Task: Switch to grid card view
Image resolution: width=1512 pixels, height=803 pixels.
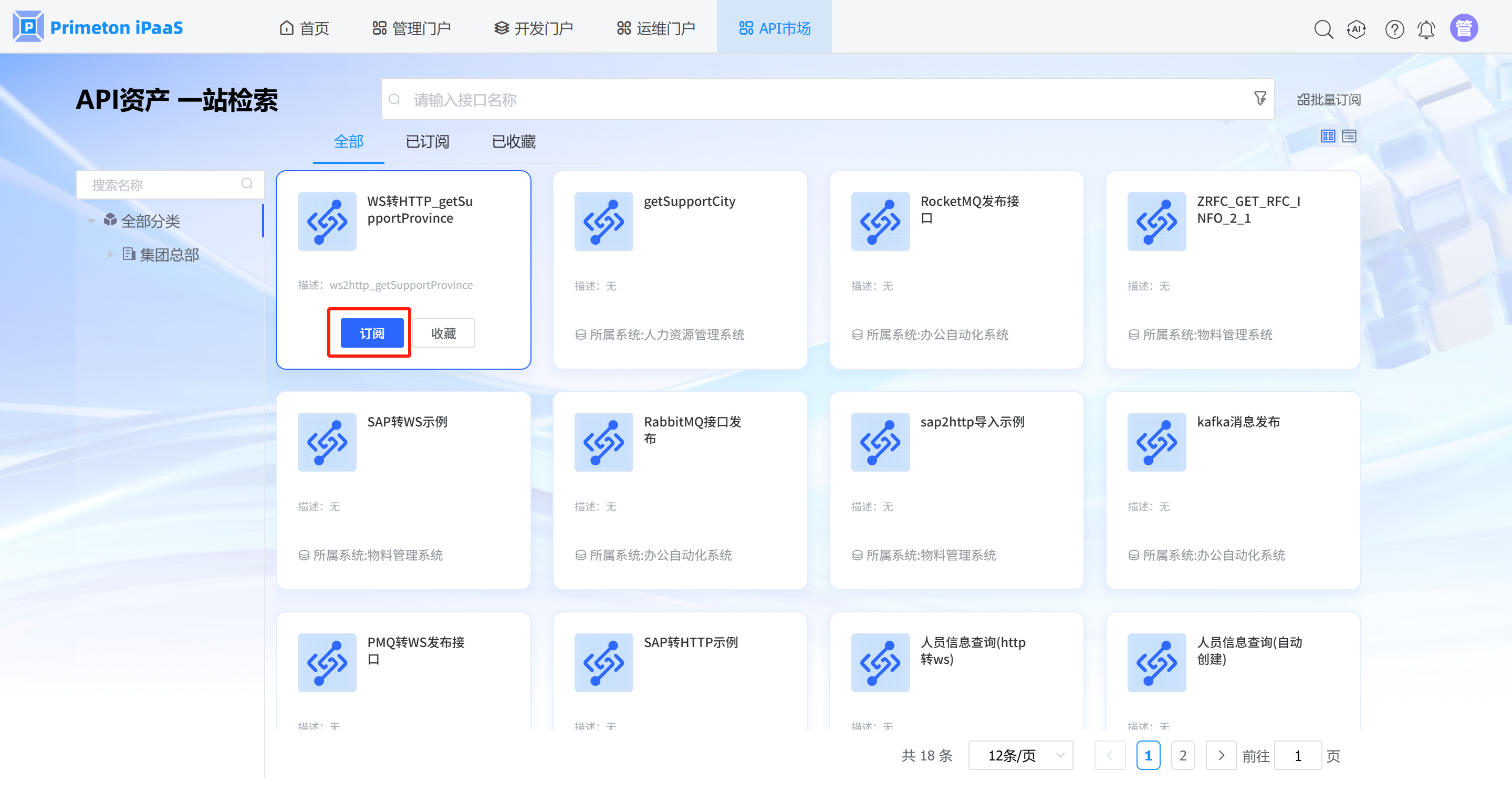Action: click(x=1328, y=136)
